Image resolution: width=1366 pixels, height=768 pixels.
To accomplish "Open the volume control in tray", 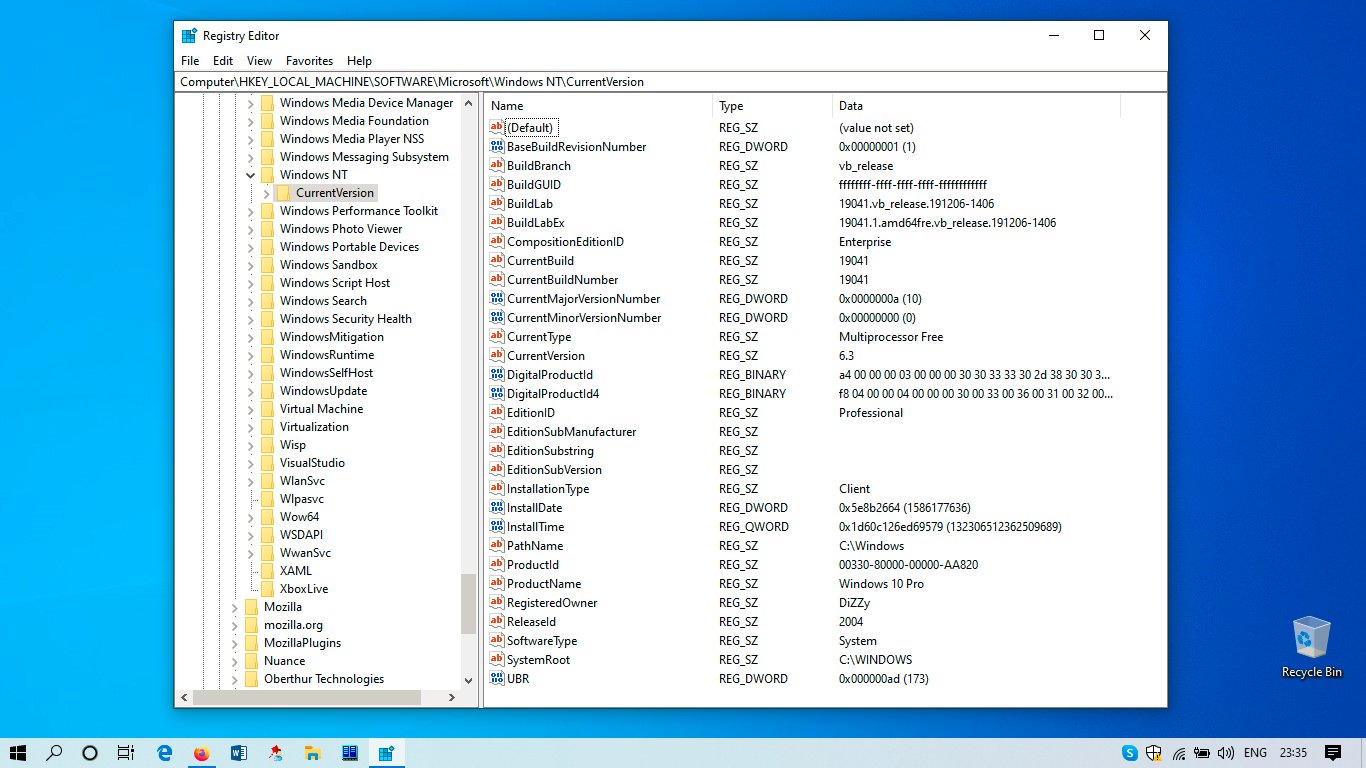I will (1226, 753).
